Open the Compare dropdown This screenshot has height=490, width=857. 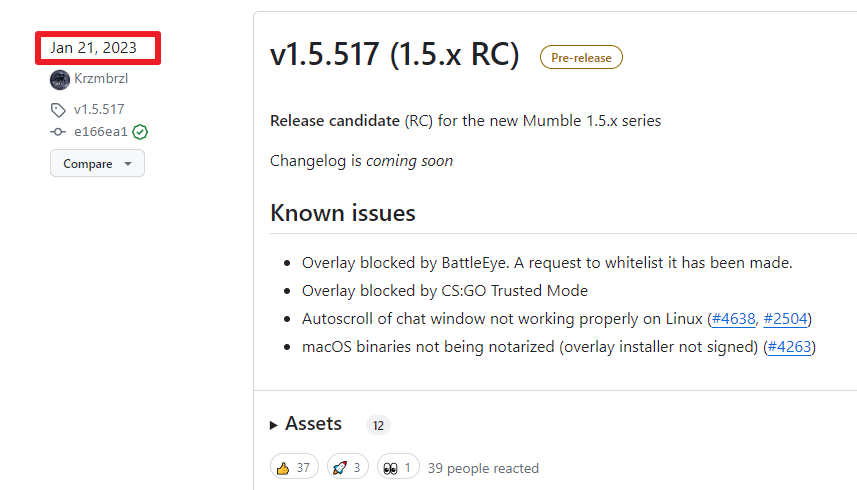[x=97, y=163]
